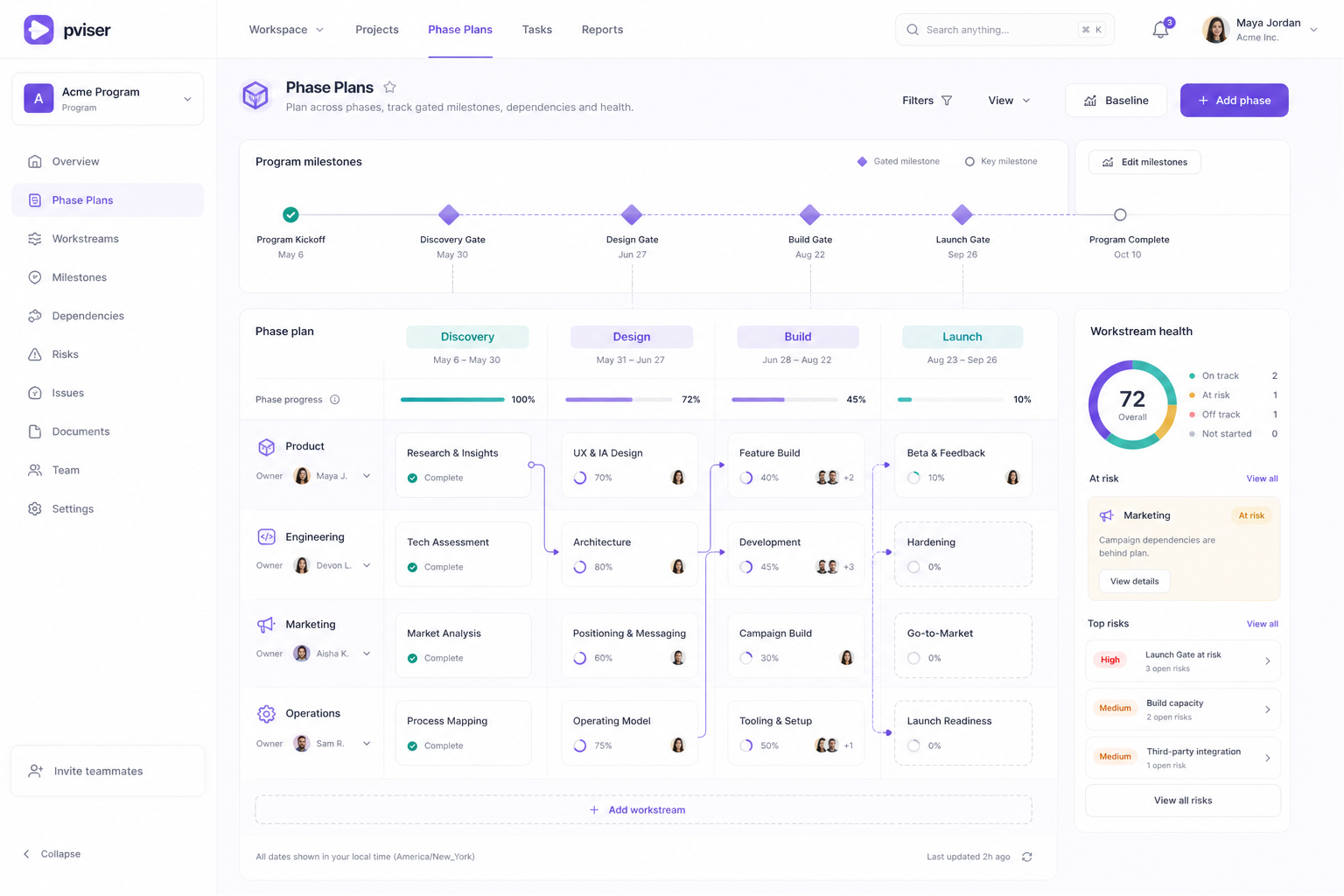Select the Discovery phase header
The height and width of the screenshot is (896, 1344).
pyautogui.click(x=467, y=337)
